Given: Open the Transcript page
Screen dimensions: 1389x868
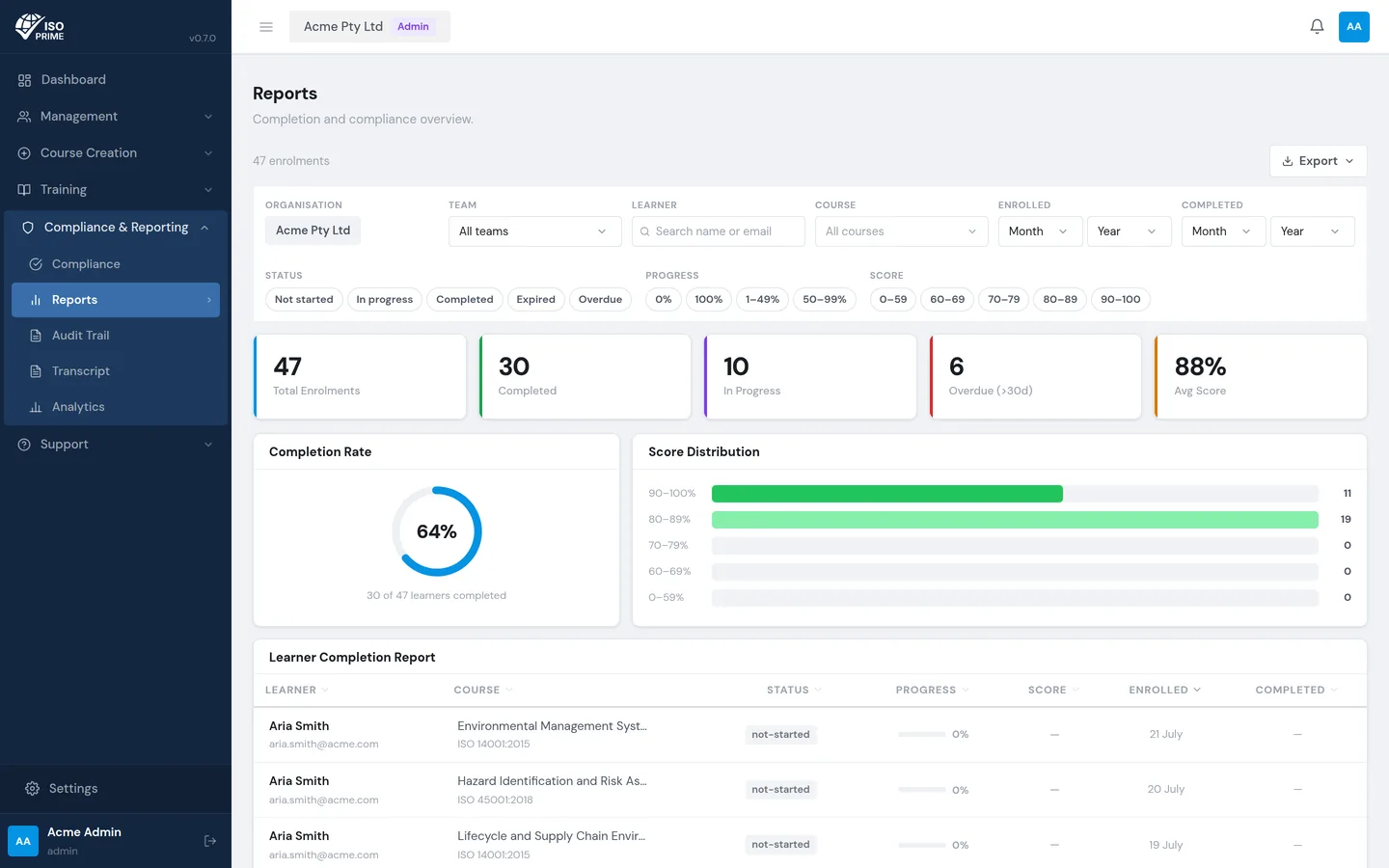Looking at the screenshot, I should [x=116, y=371].
